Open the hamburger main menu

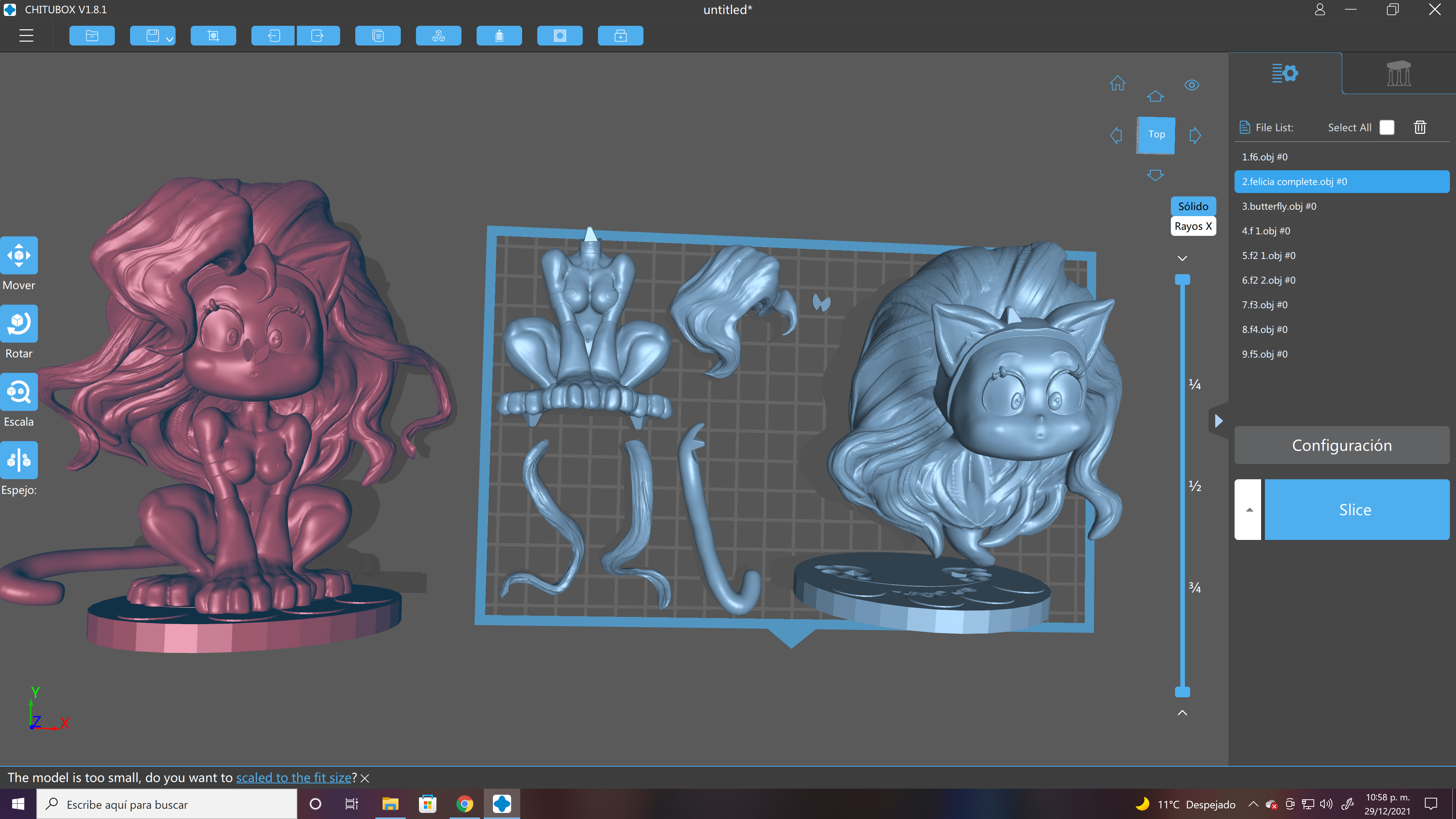pos(26,36)
